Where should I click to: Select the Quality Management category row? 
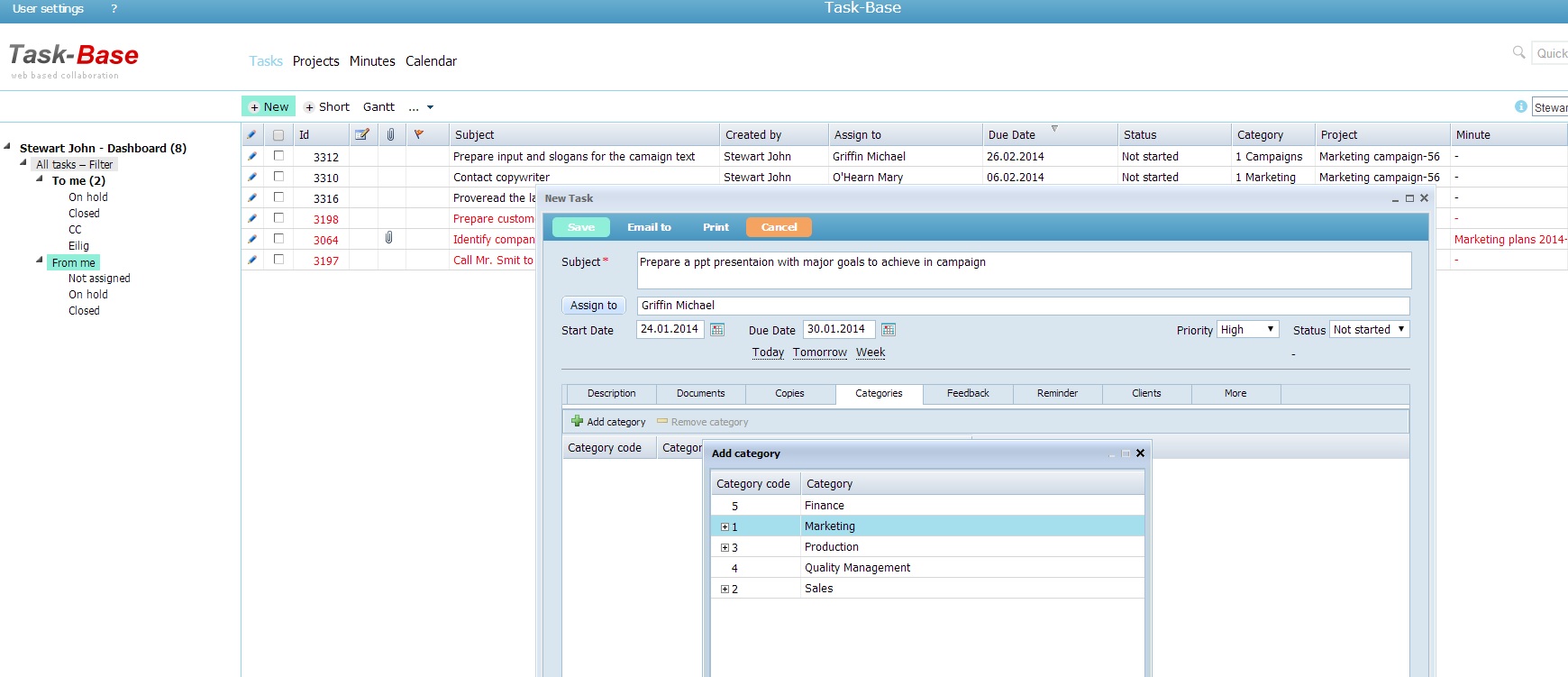(x=927, y=568)
